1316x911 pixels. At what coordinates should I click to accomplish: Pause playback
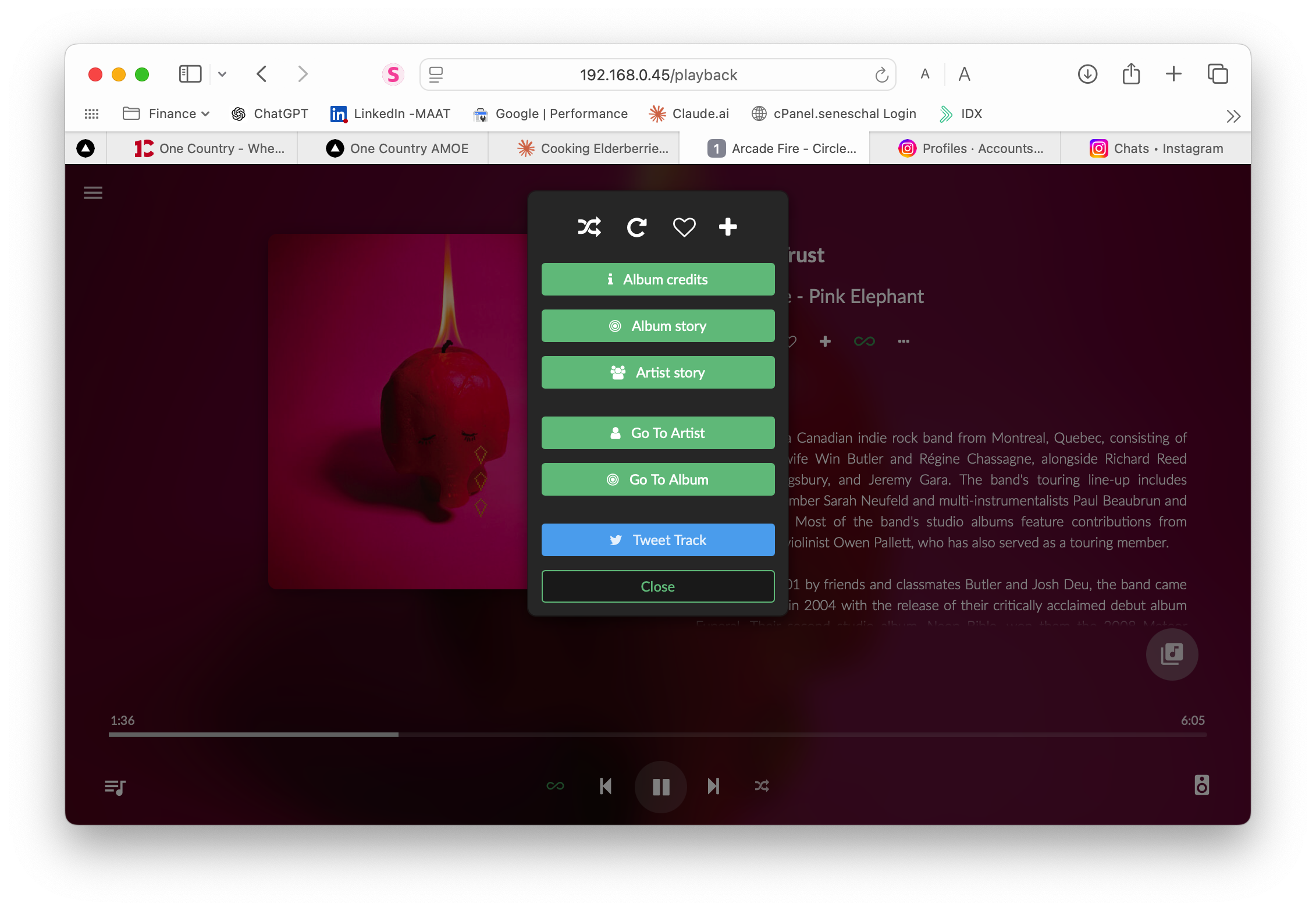pos(661,787)
